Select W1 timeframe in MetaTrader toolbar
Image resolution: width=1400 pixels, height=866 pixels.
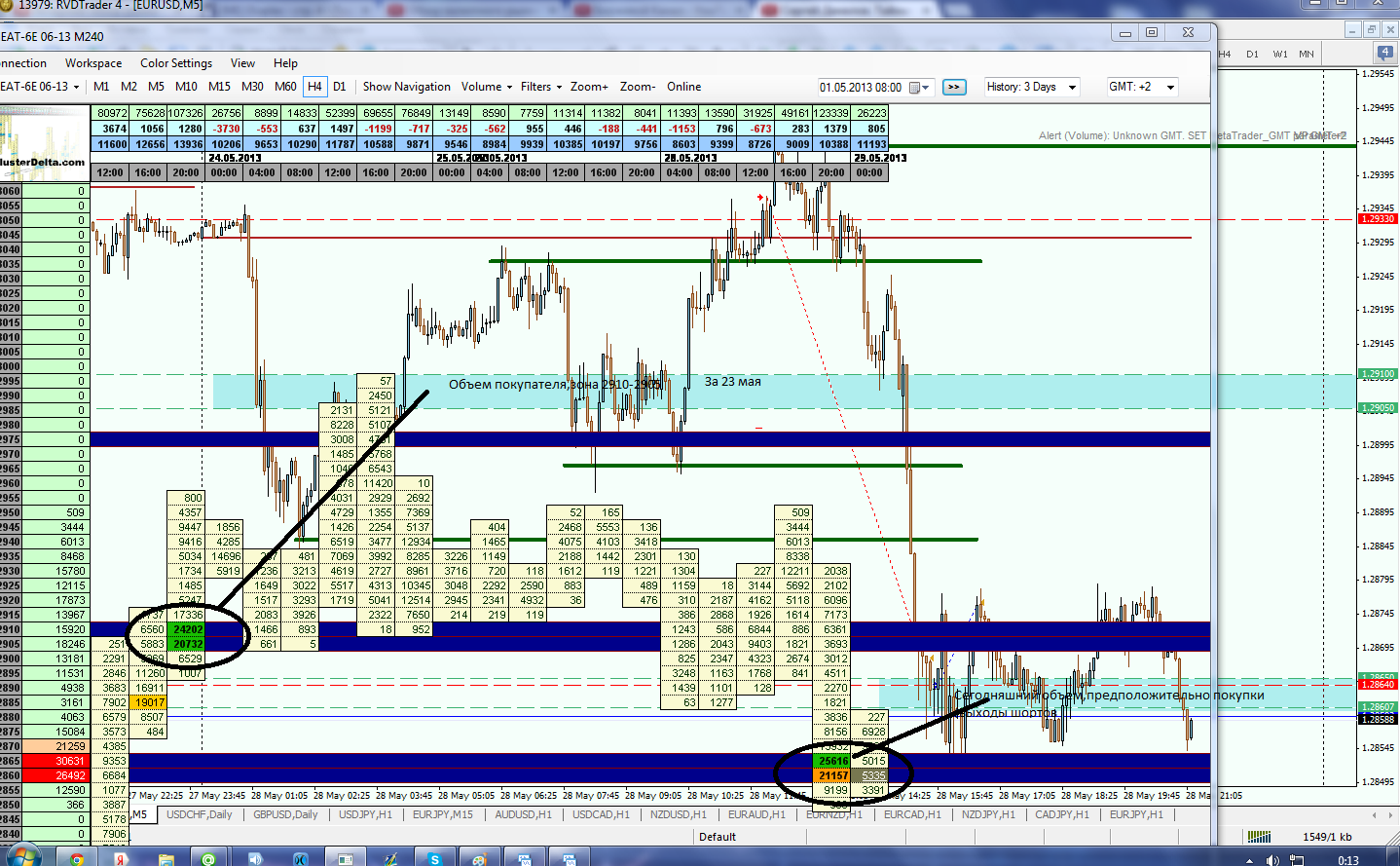(x=1279, y=54)
